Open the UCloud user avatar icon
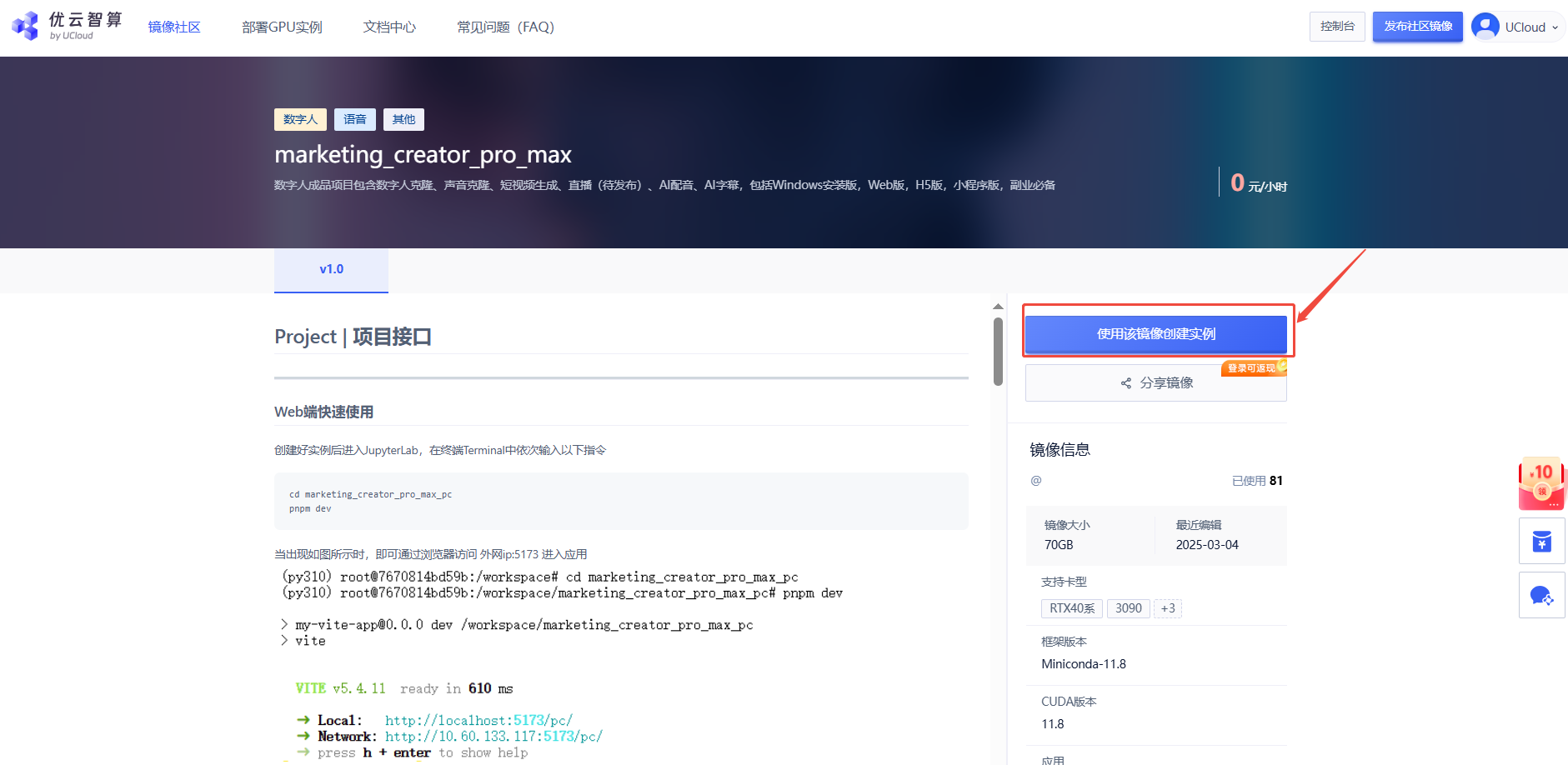Viewport: 1568px width, 765px height. click(1485, 27)
